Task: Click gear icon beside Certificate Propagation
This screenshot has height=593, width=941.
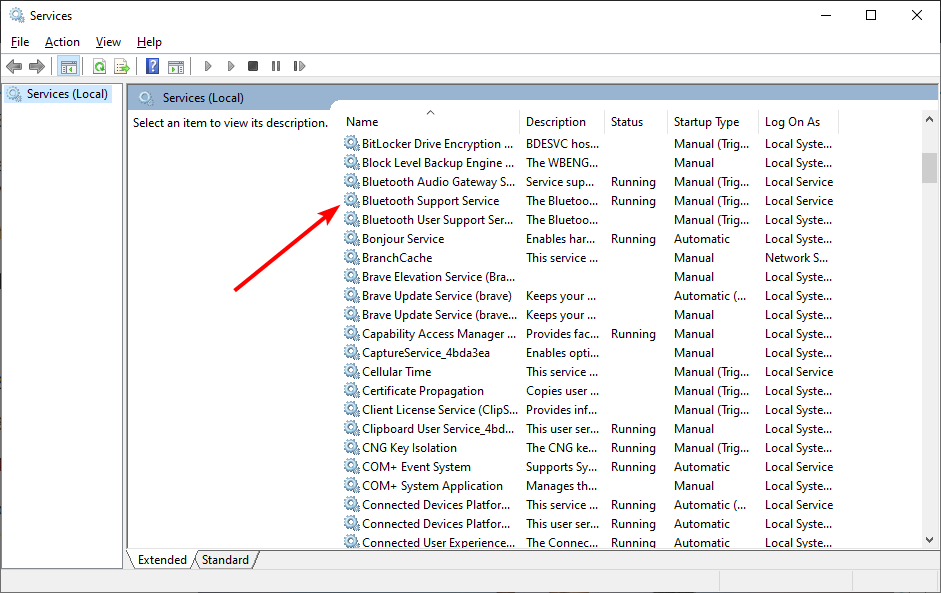Action: [352, 391]
